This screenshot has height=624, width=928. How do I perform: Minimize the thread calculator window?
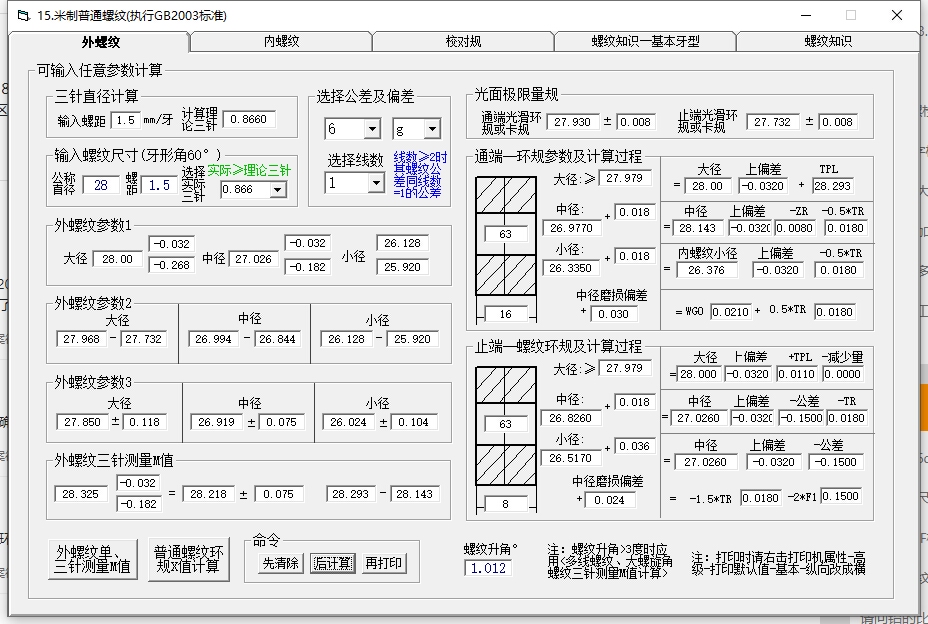(x=805, y=15)
